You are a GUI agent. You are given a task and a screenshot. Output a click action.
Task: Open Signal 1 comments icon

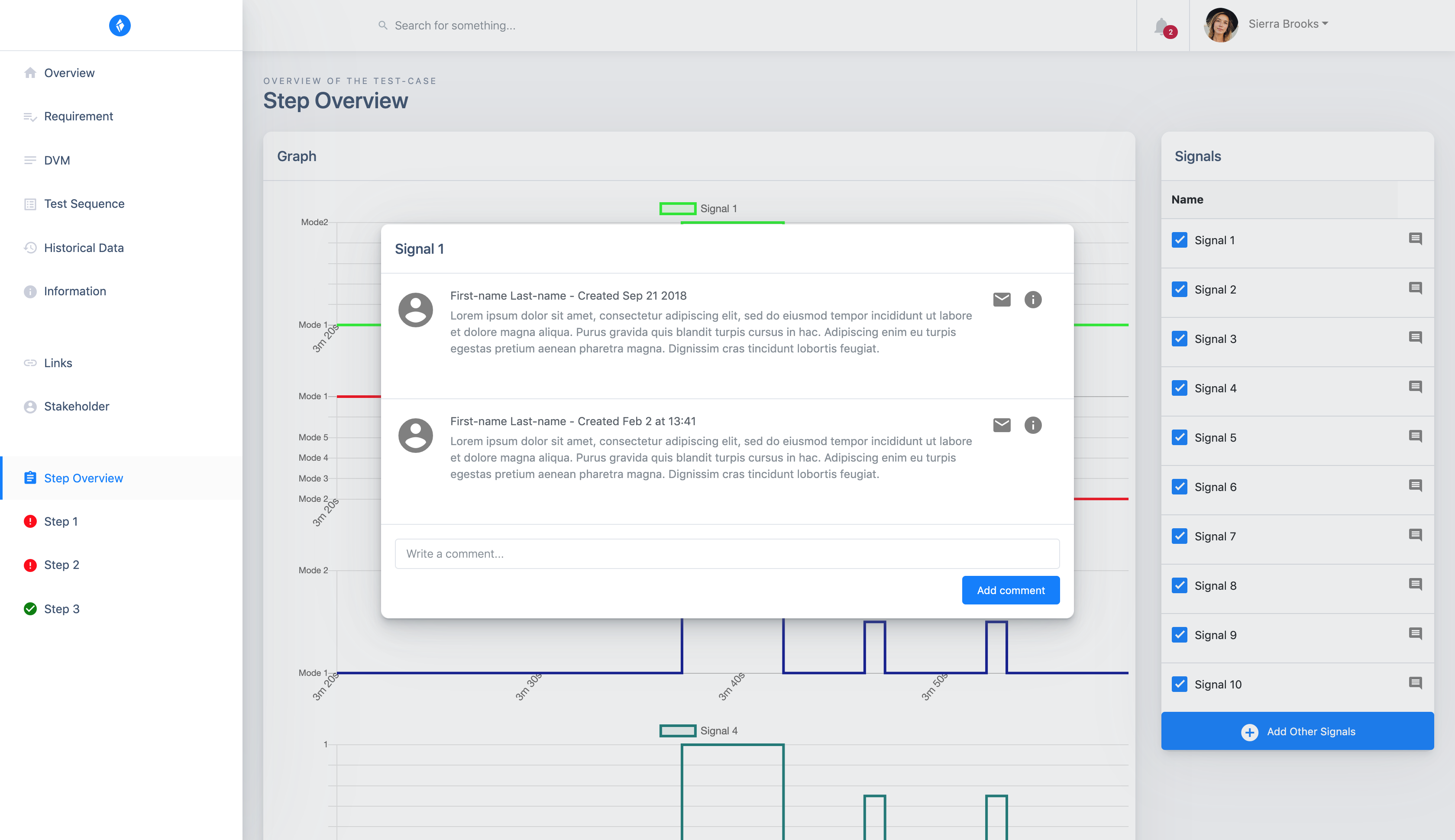pos(1415,239)
